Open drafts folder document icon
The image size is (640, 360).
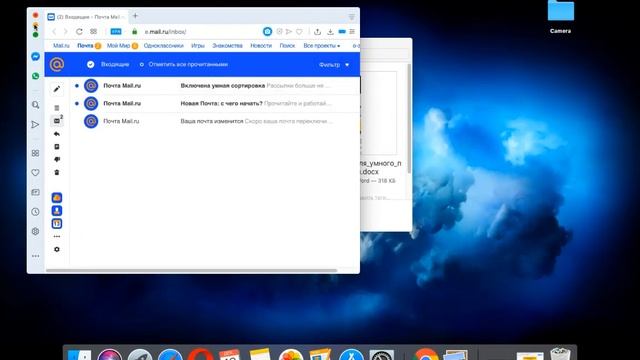click(x=57, y=147)
